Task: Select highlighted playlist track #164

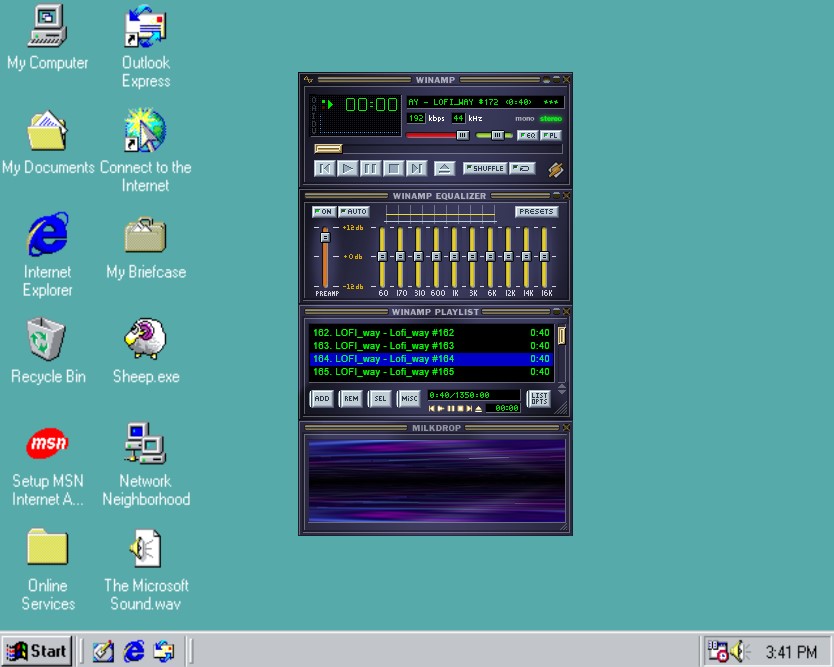Action: [x=431, y=359]
